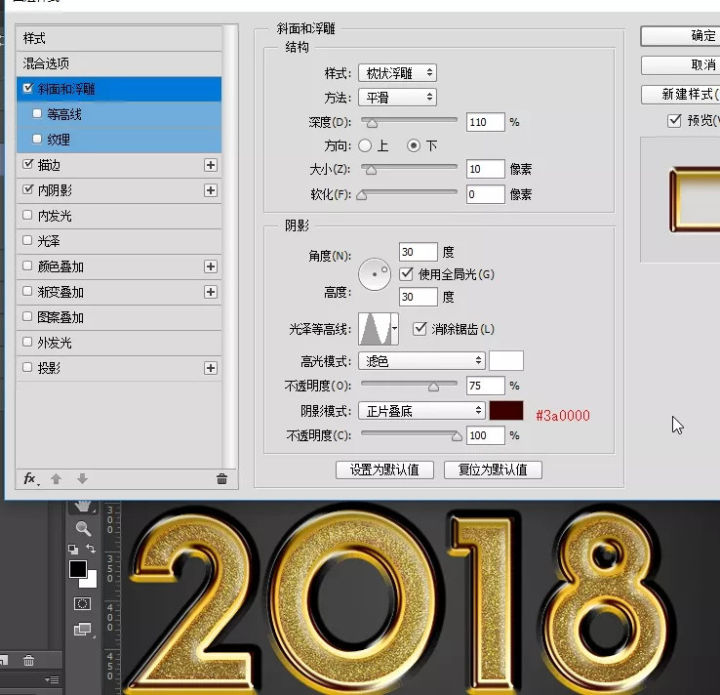Viewport: 720px width, 695px height.
Task: Select the Zoom tool in the toolbar
Action: (x=83, y=528)
